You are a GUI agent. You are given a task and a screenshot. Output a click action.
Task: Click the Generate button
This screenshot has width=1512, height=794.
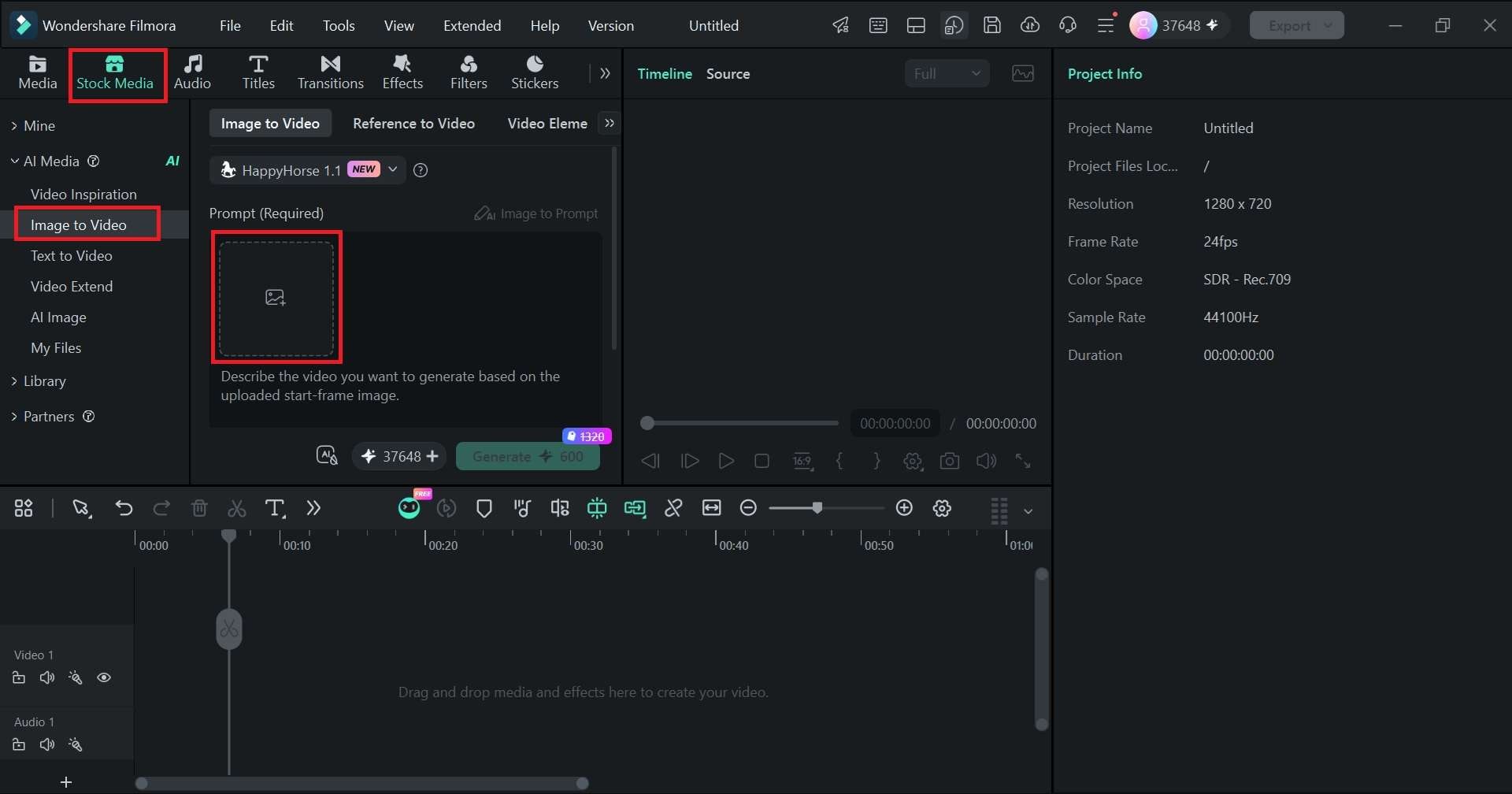coord(528,456)
